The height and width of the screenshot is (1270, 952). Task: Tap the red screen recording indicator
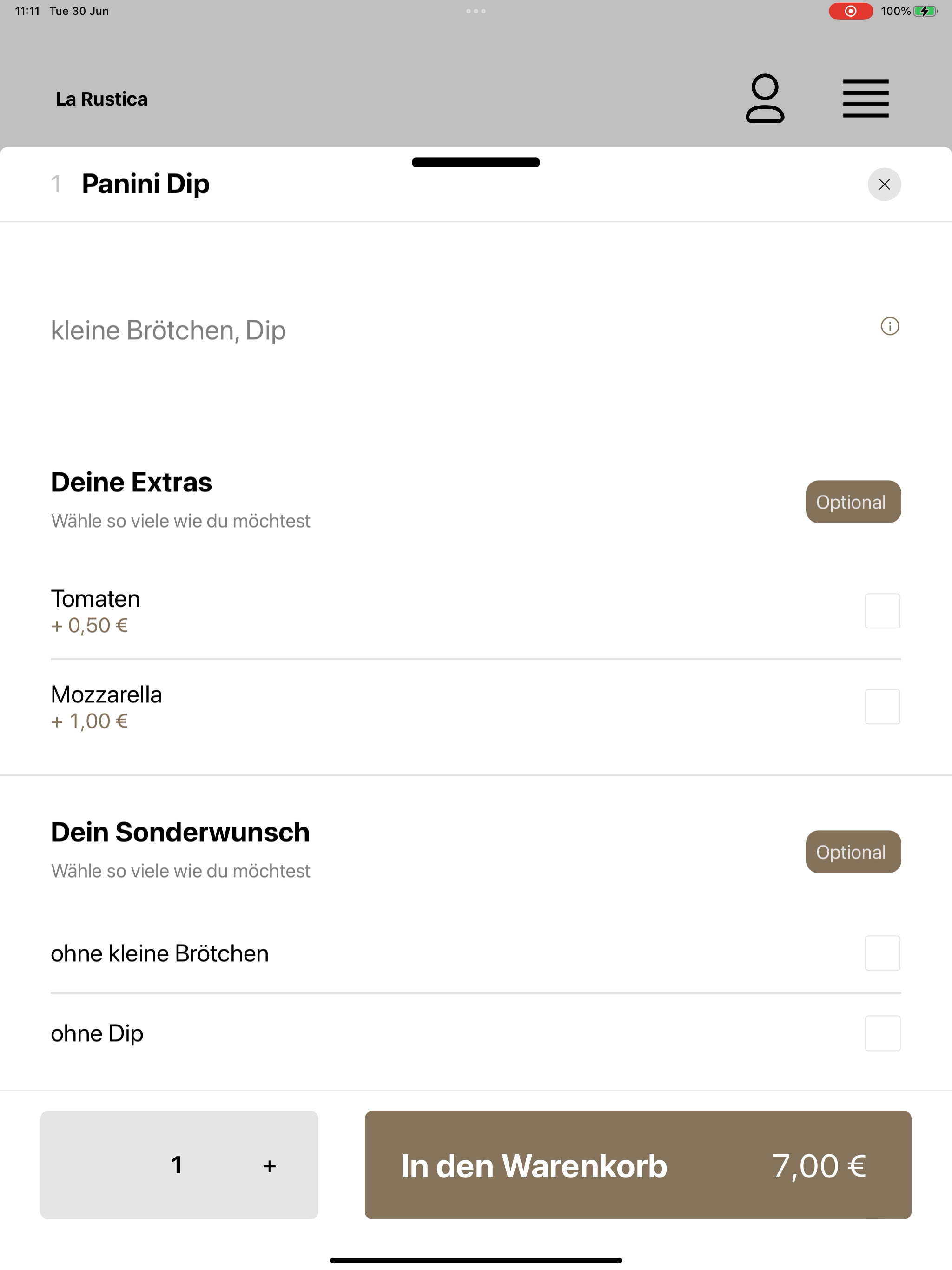pyautogui.click(x=850, y=11)
